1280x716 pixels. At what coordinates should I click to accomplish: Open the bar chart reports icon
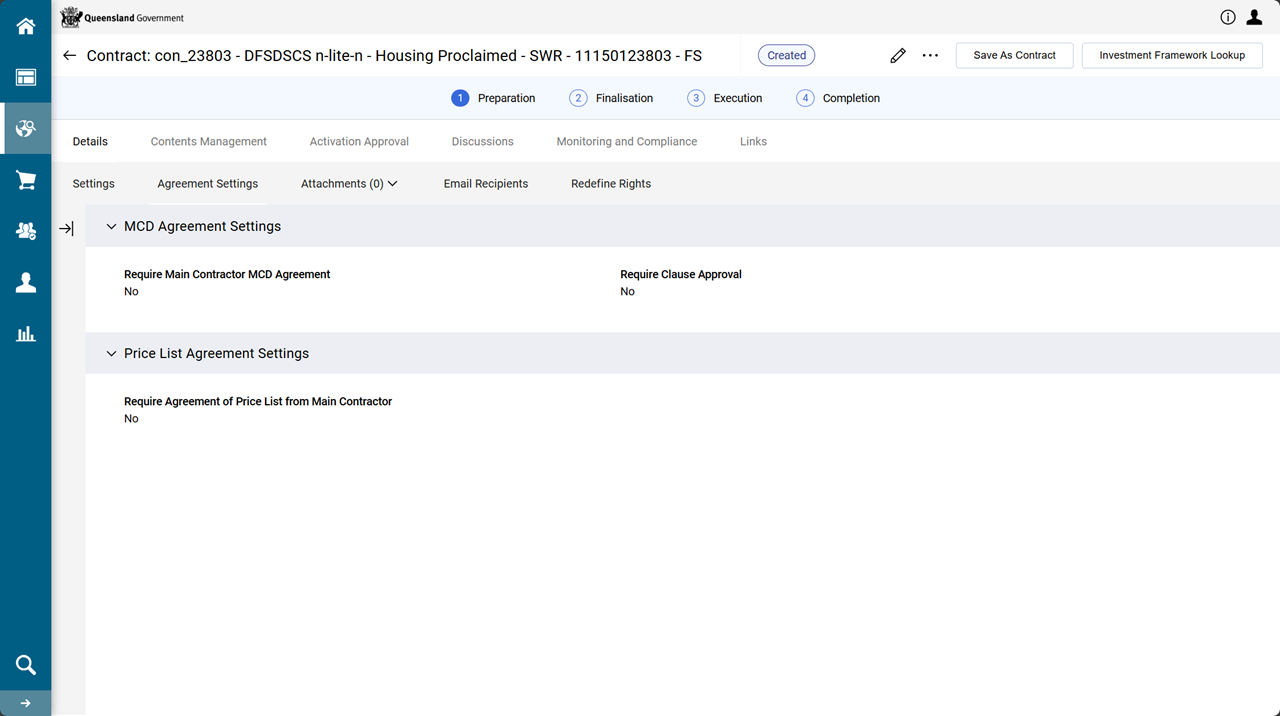25,334
